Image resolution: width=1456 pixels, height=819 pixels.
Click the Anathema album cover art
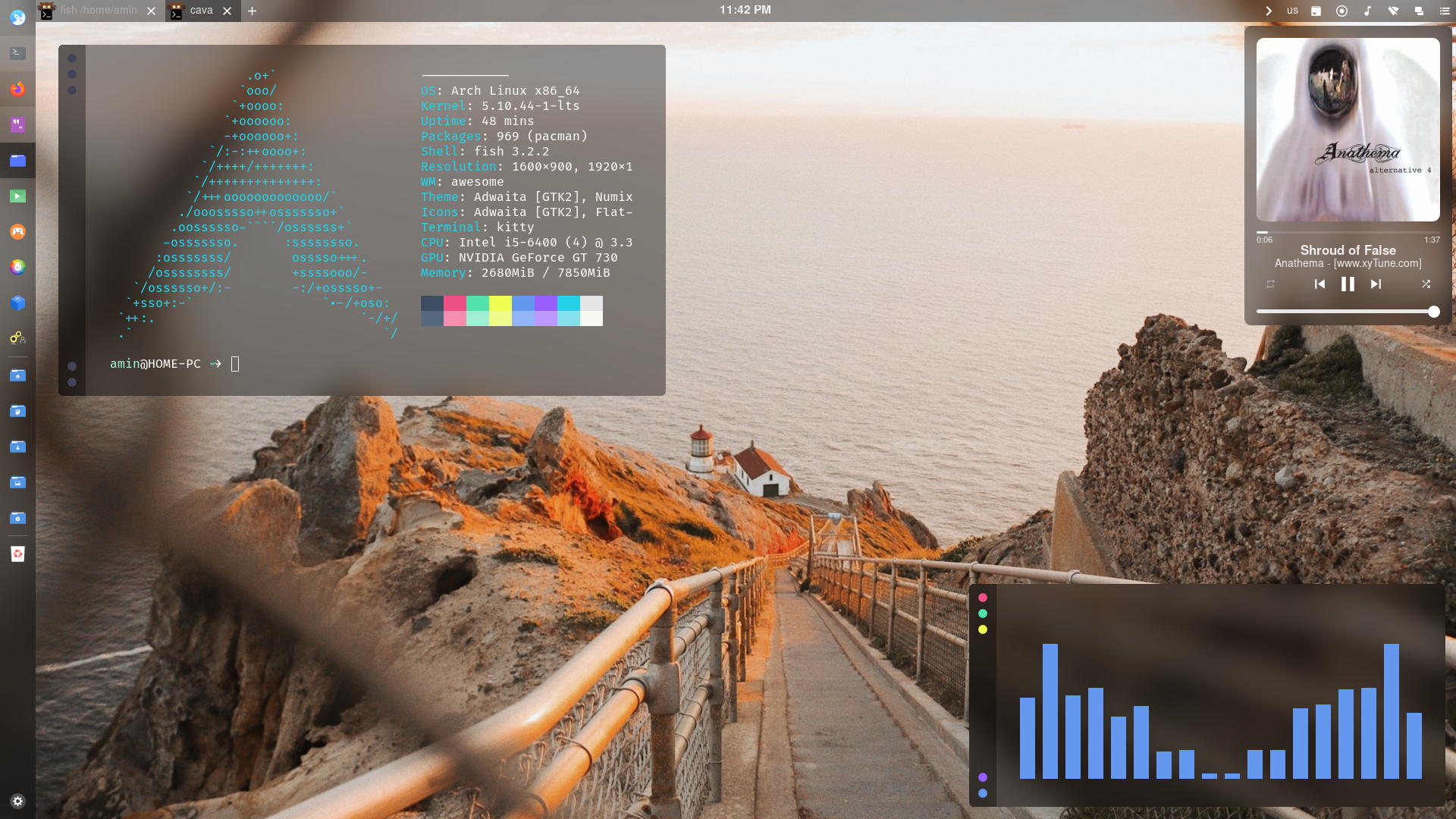pos(1348,130)
